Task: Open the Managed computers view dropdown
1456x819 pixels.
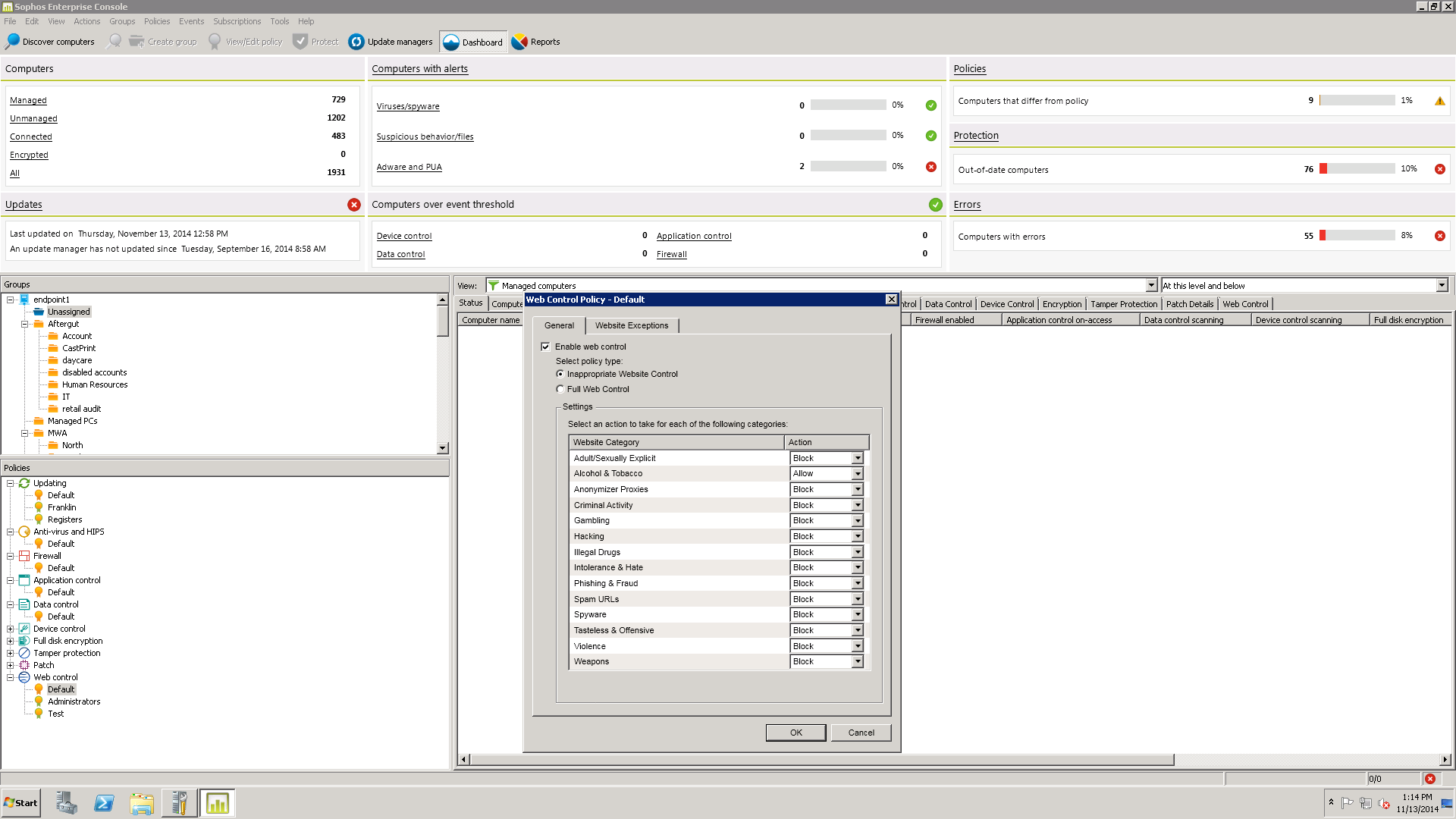Action: tap(1151, 285)
